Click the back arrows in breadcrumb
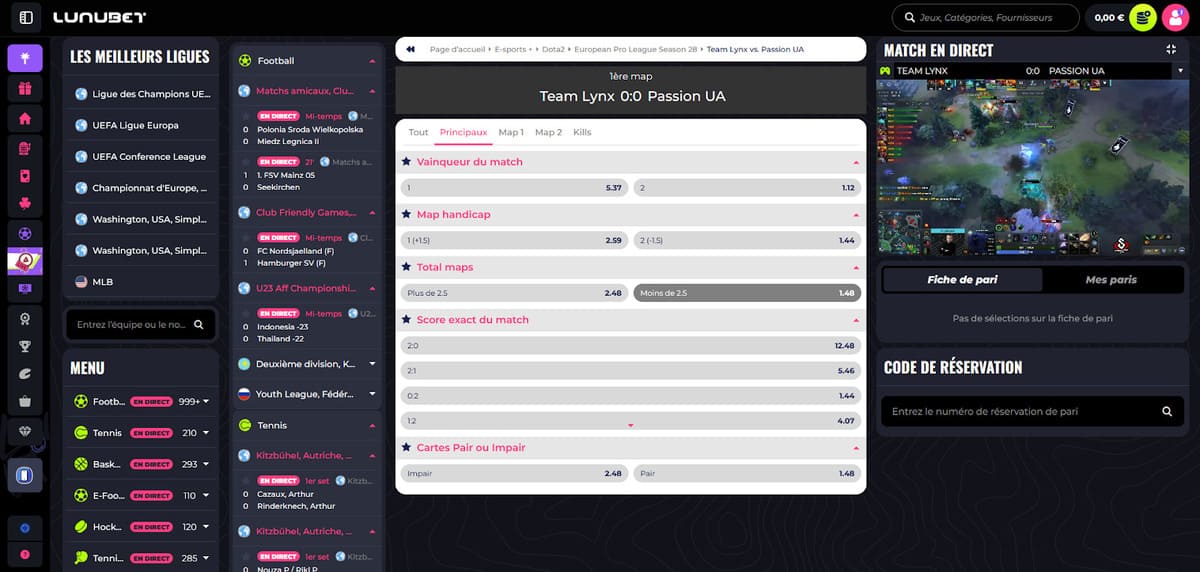The height and width of the screenshot is (572, 1200). [411, 49]
